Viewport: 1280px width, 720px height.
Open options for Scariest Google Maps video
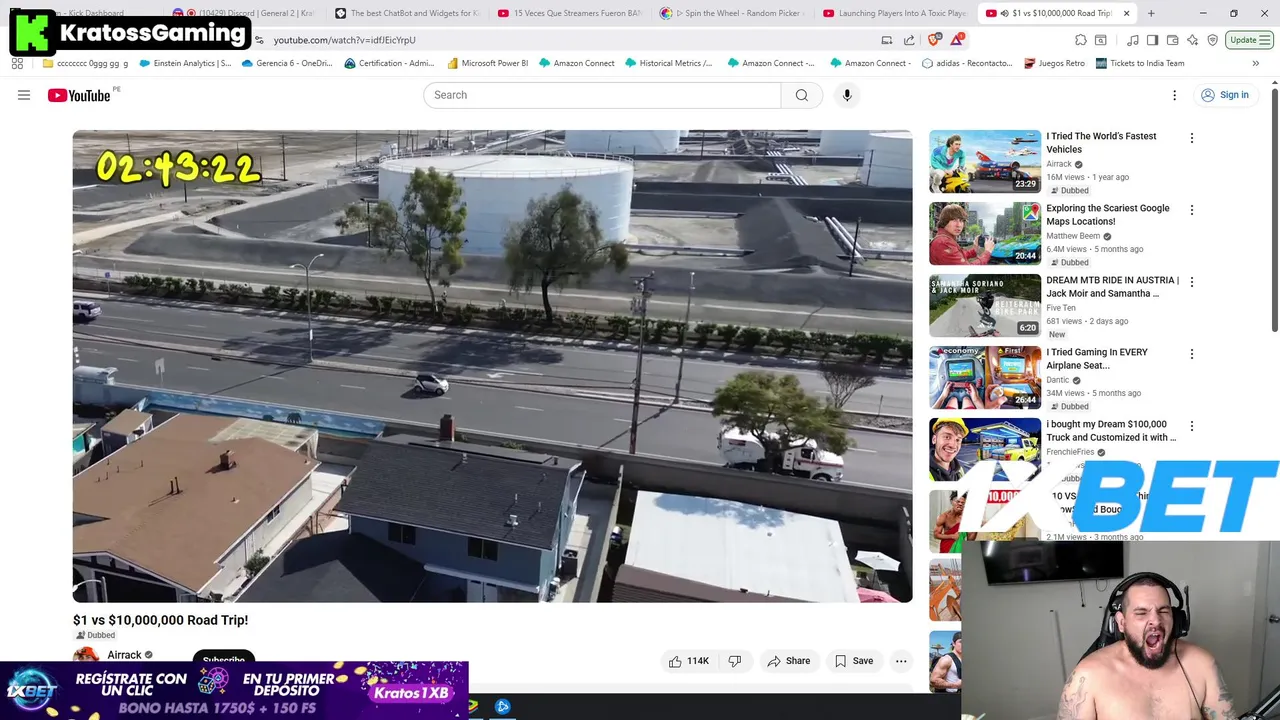(1191, 210)
